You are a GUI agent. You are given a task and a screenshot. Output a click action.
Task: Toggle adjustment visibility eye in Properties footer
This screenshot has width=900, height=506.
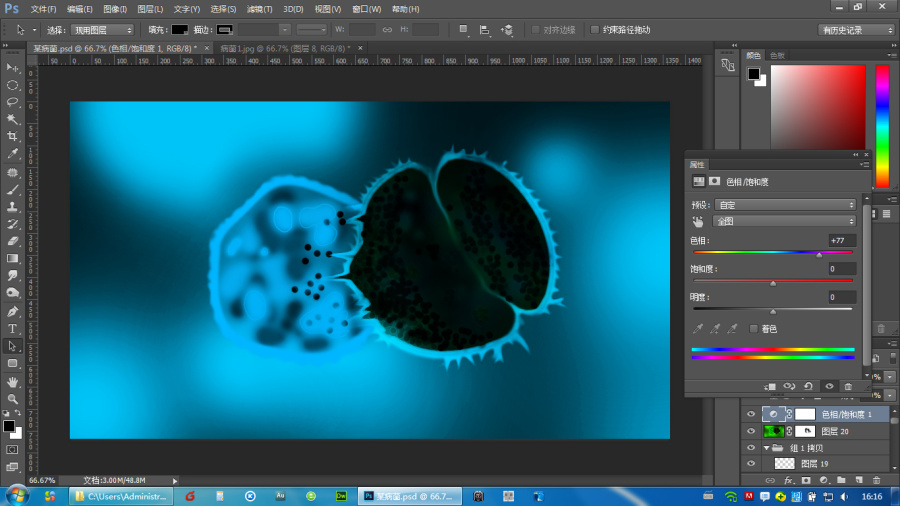pos(829,386)
